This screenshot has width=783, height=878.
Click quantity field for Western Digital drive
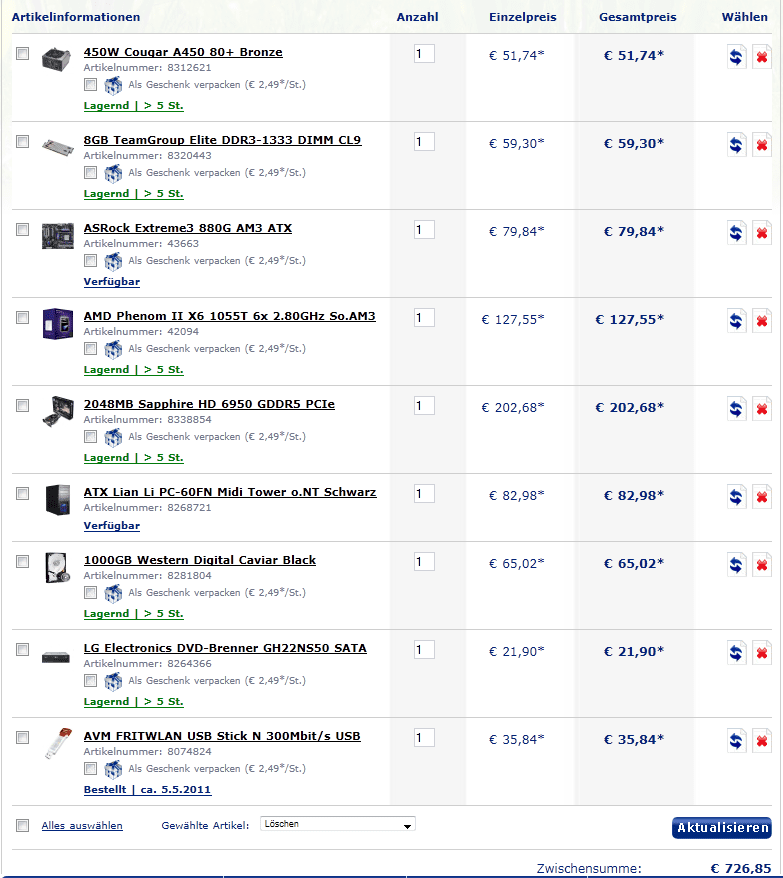coord(424,562)
